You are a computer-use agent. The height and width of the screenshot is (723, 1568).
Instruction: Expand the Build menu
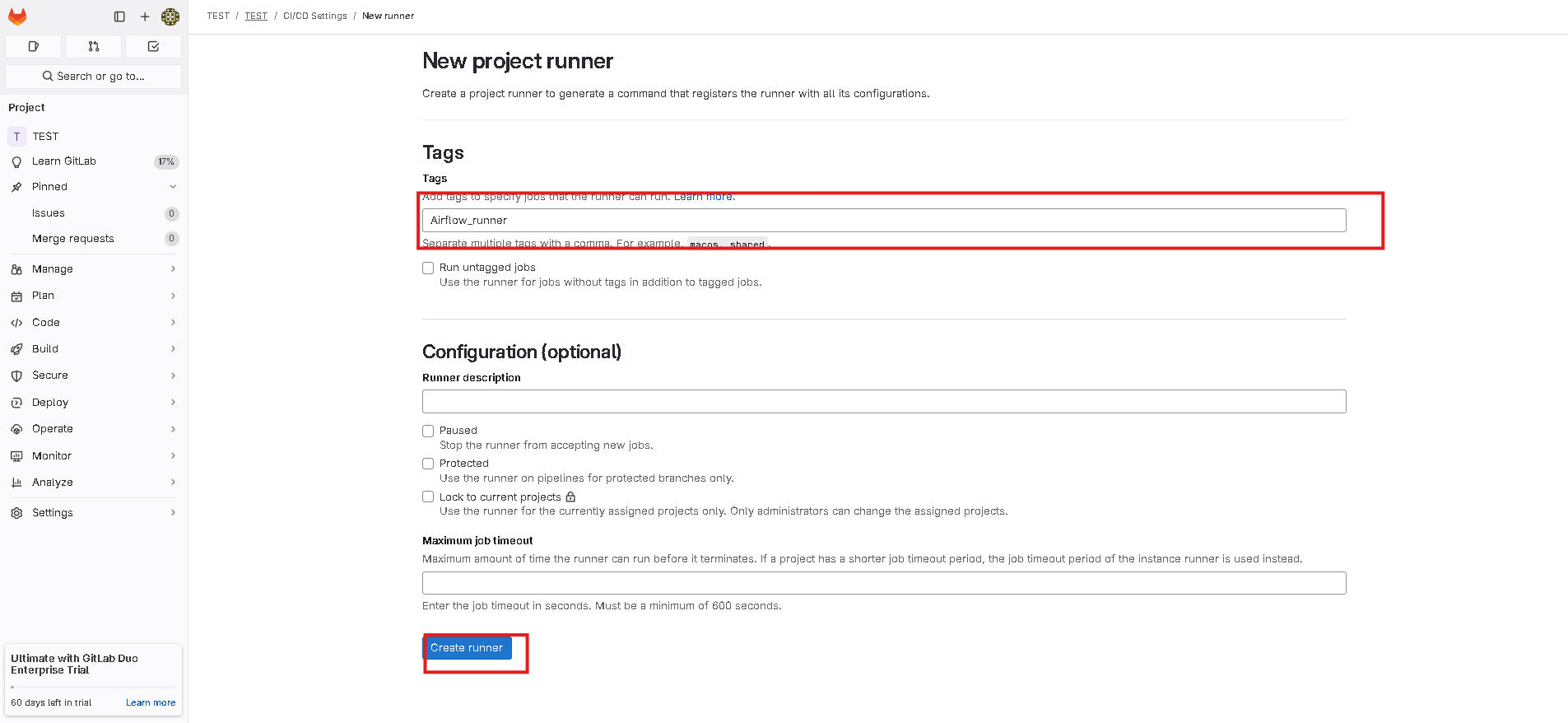click(x=94, y=349)
